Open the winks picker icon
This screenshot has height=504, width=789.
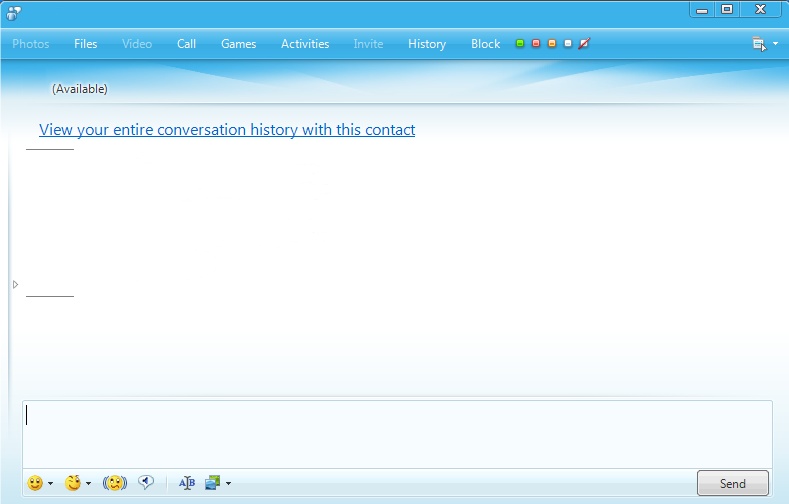73,483
